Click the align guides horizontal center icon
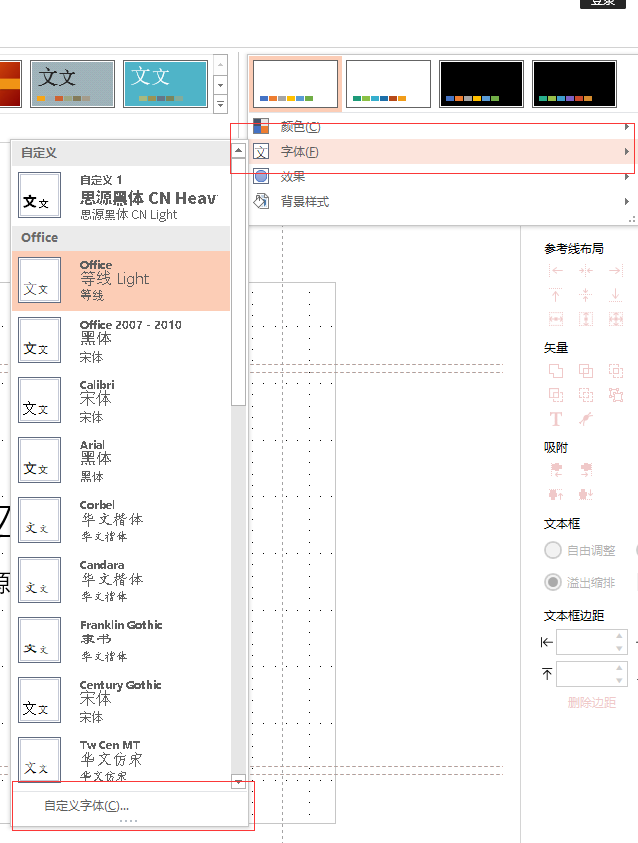This screenshot has height=843, width=638. (586, 270)
